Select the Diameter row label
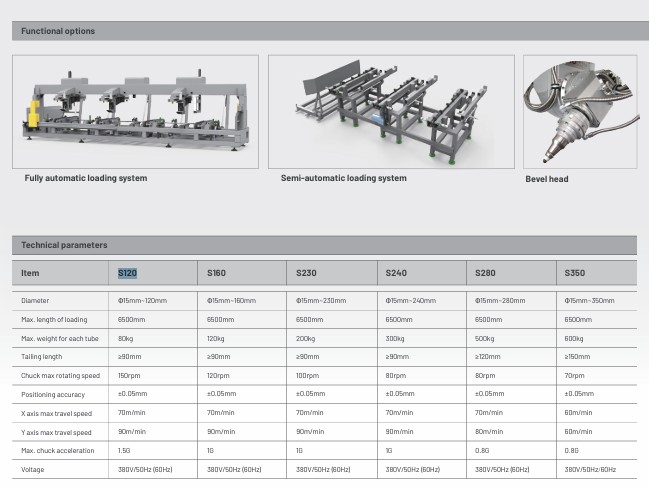 pyautogui.click(x=35, y=300)
